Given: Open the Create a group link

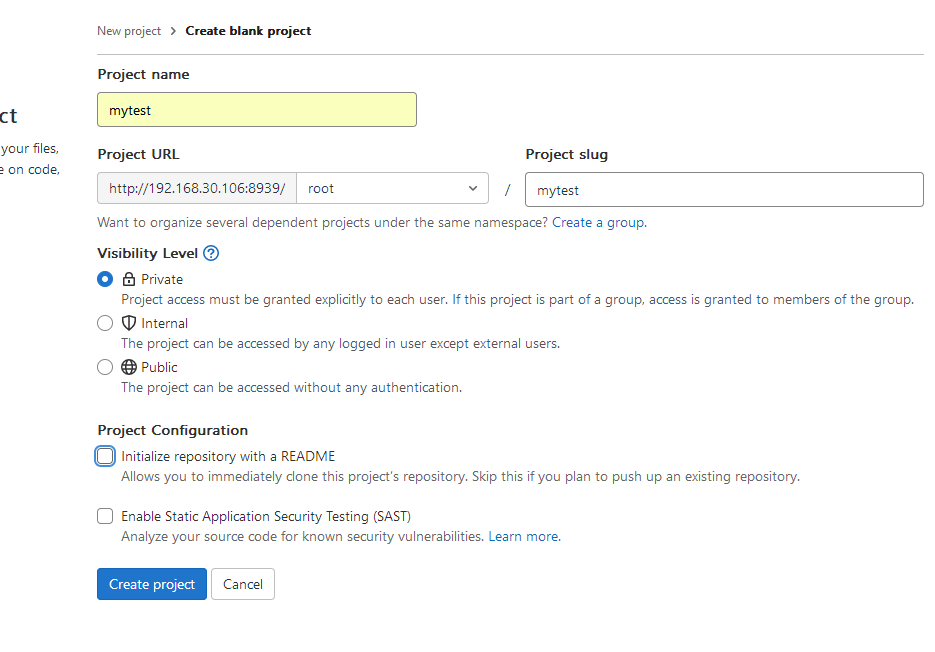Looking at the screenshot, I should 598,222.
